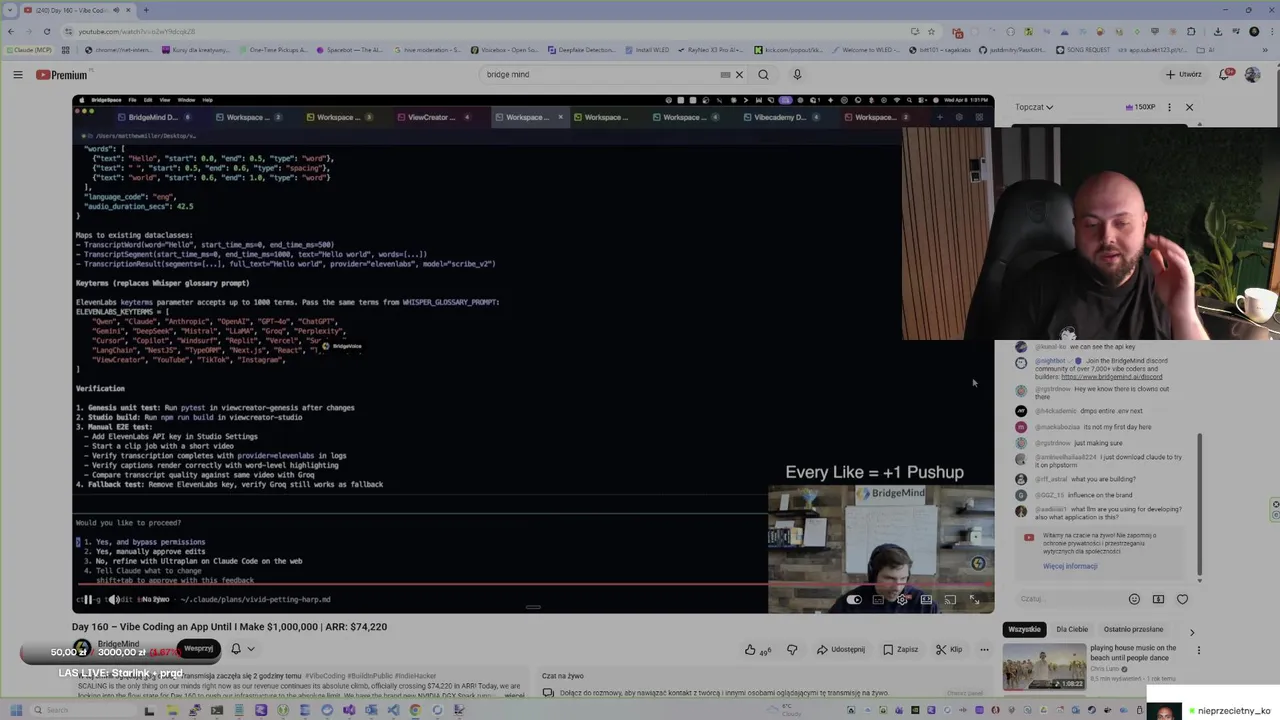Open the YouTube guide hamburger menu
This screenshot has height=720, width=1280.
pos(18,75)
